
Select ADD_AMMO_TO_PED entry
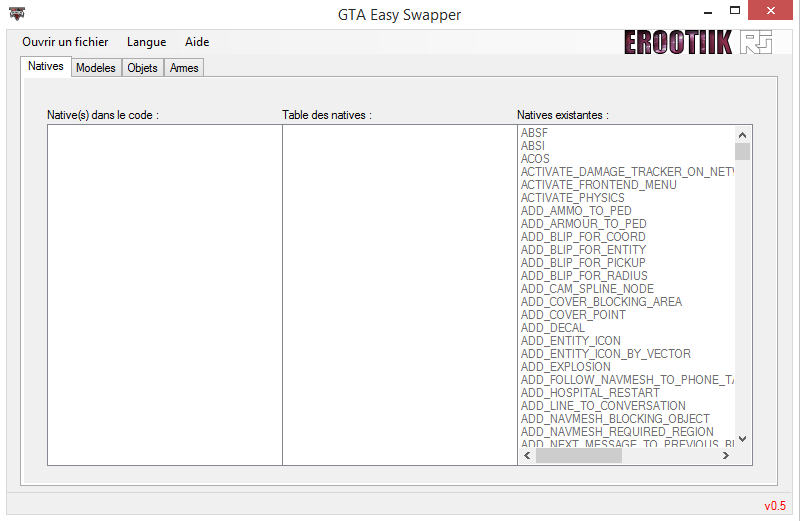(576, 211)
